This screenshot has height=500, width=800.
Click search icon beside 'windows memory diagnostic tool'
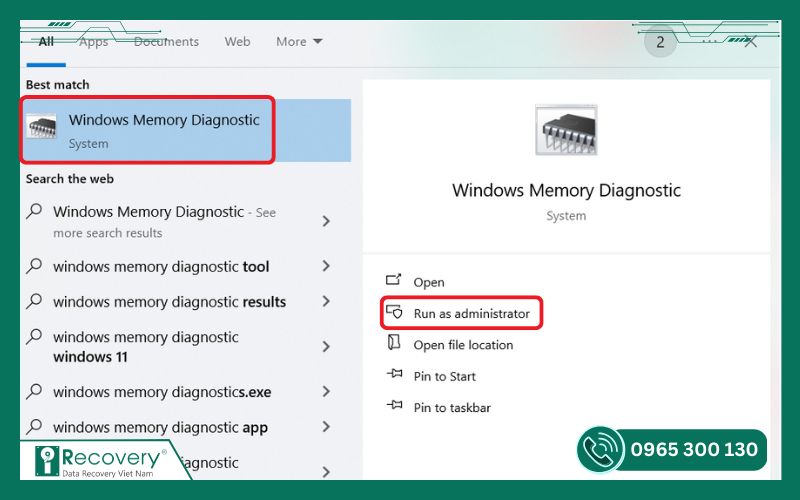coord(34,265)
